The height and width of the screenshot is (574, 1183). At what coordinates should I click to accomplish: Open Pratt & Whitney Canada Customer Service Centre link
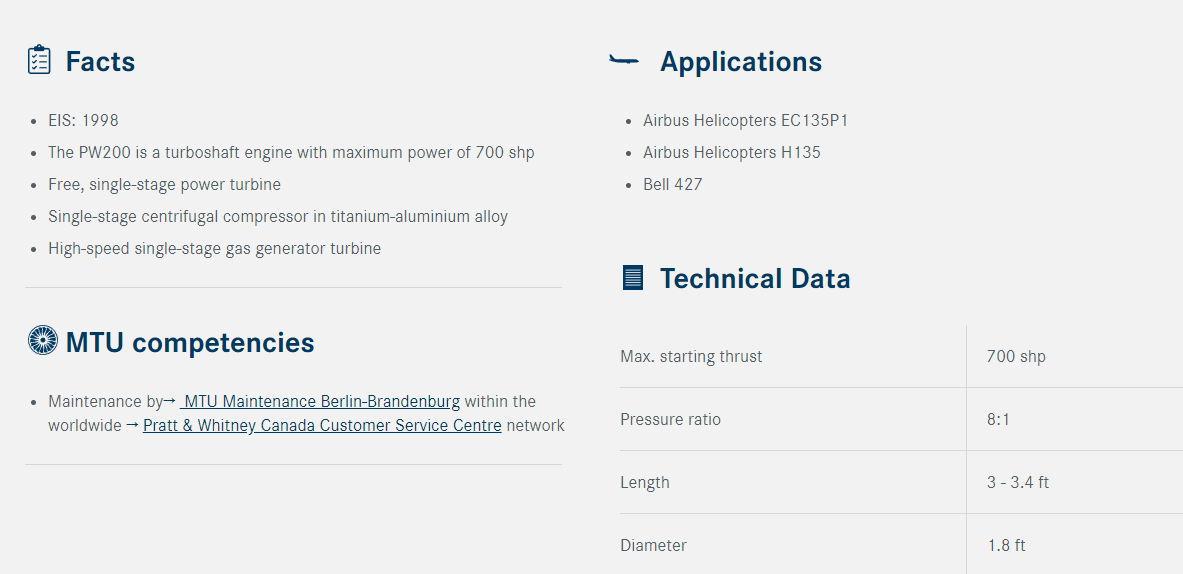[322, 425]
